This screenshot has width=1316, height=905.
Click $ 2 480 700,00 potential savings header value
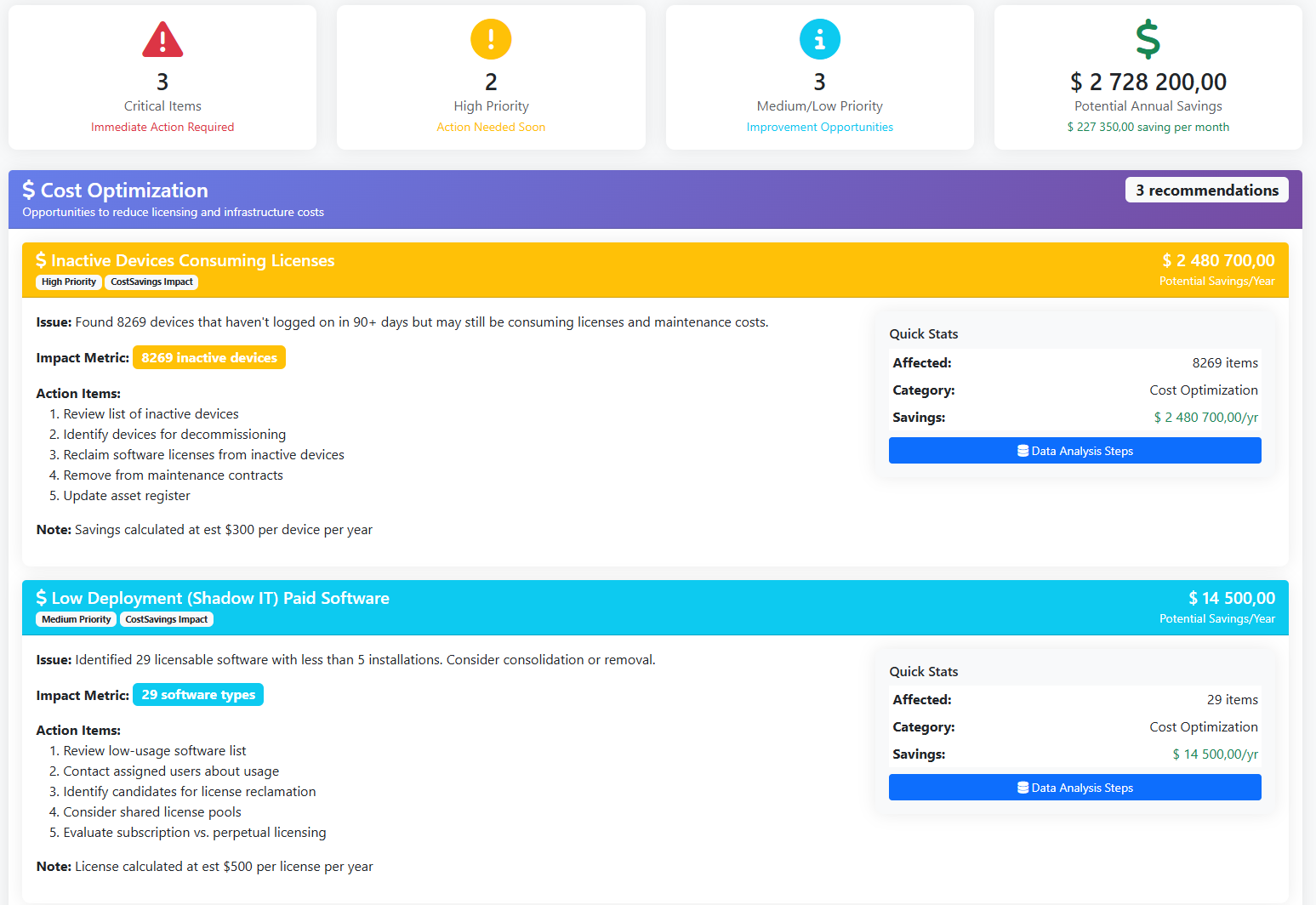click(x=1218, y=260)
